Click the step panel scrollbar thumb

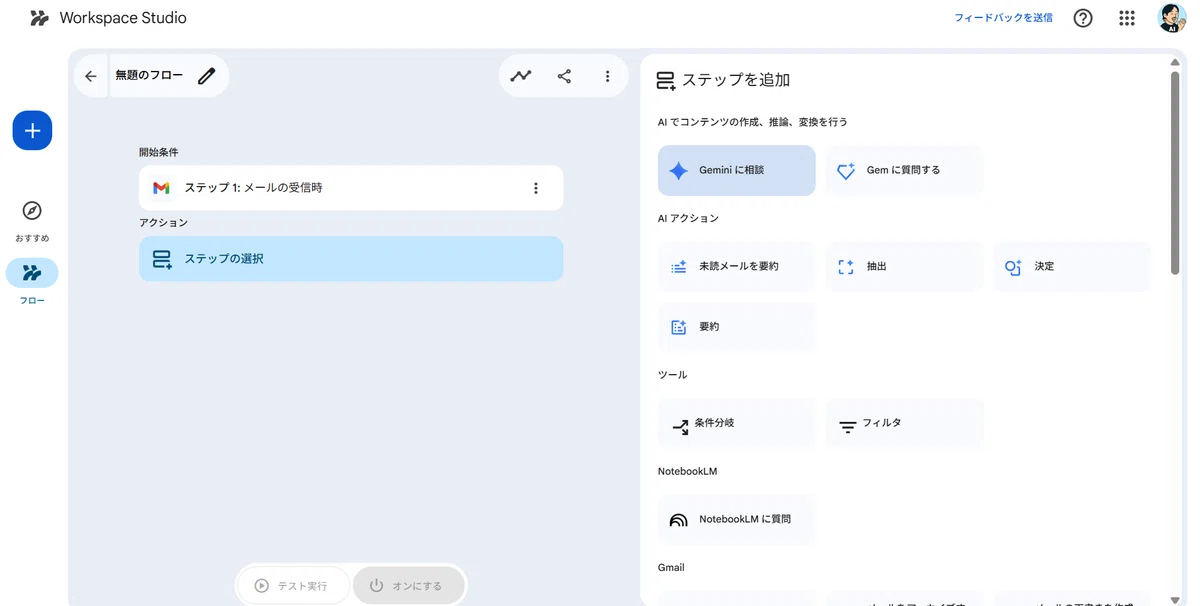pos(1175,173)
